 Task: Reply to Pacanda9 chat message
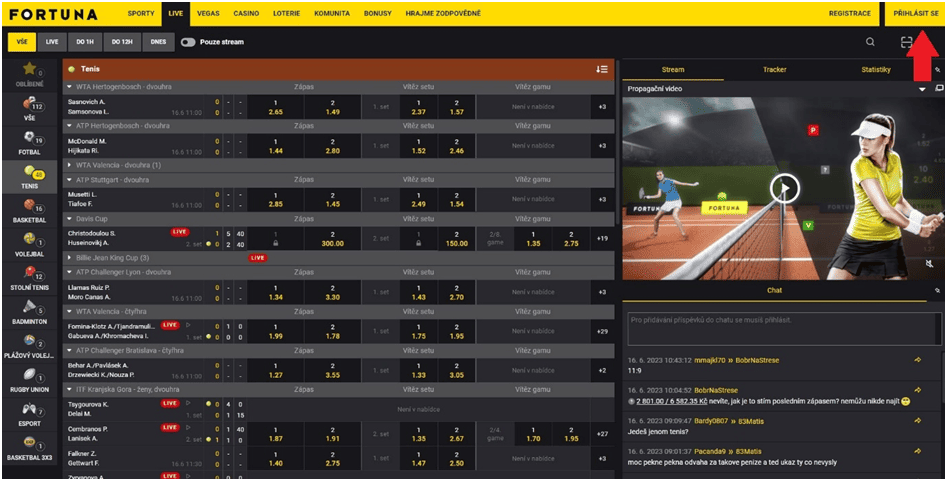(917, 451)
